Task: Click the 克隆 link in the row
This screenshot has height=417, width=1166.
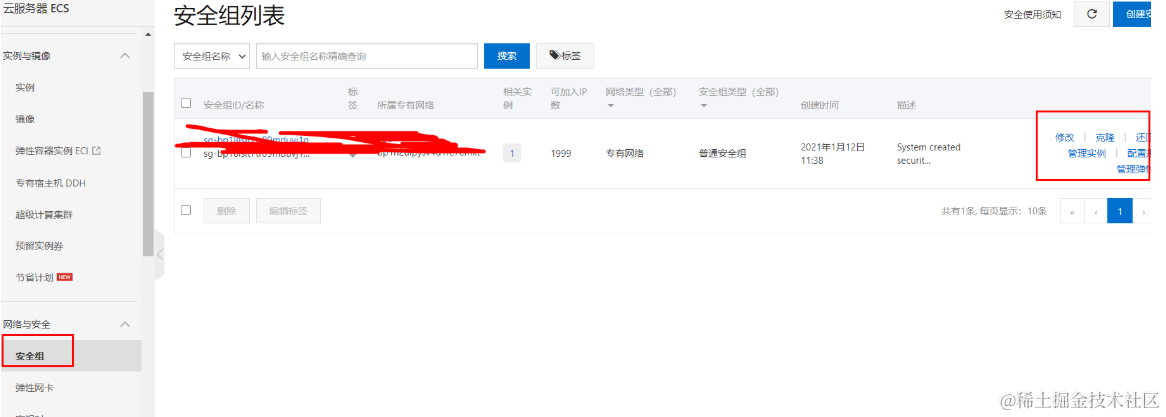Action: pyautogui.click(x=1105, y=138)
